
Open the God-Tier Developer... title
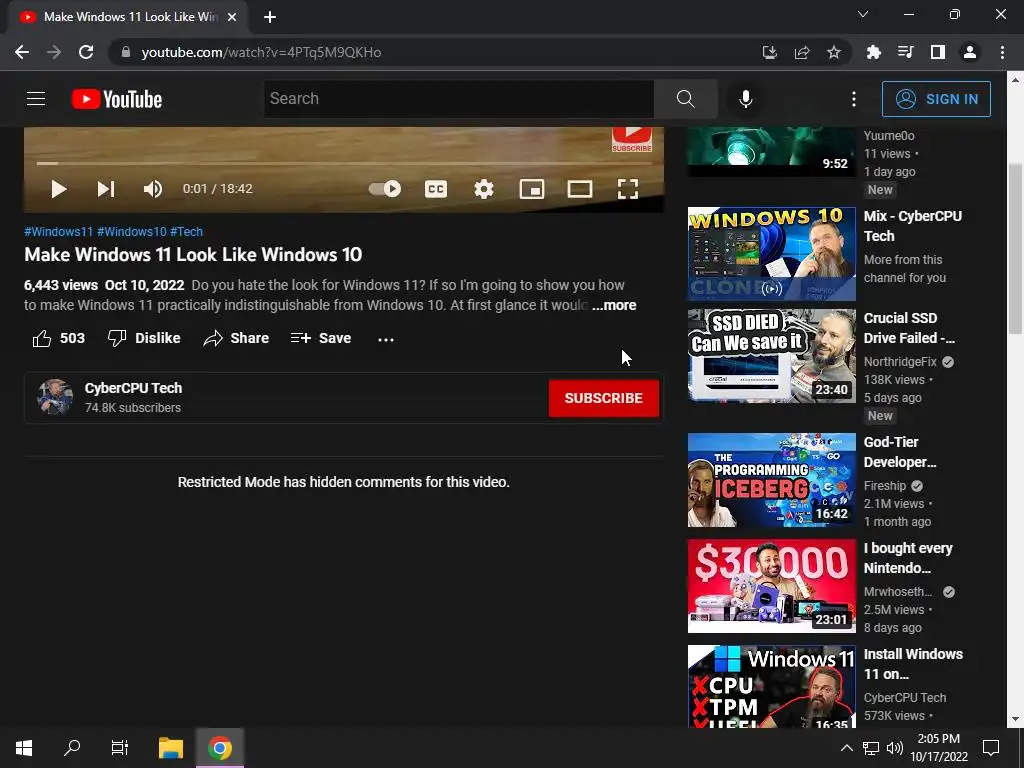(x=900, y=452)
